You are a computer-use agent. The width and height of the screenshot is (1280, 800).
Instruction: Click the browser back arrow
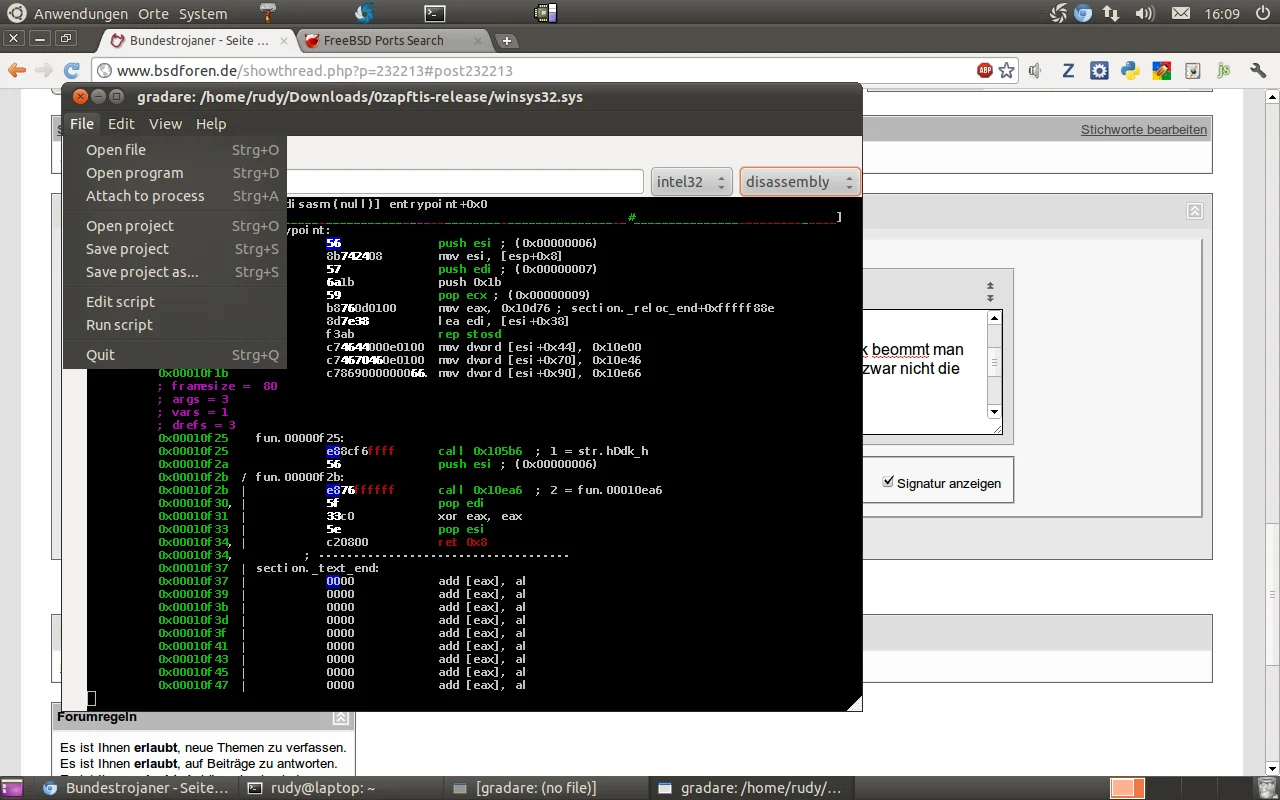(17, 70)
